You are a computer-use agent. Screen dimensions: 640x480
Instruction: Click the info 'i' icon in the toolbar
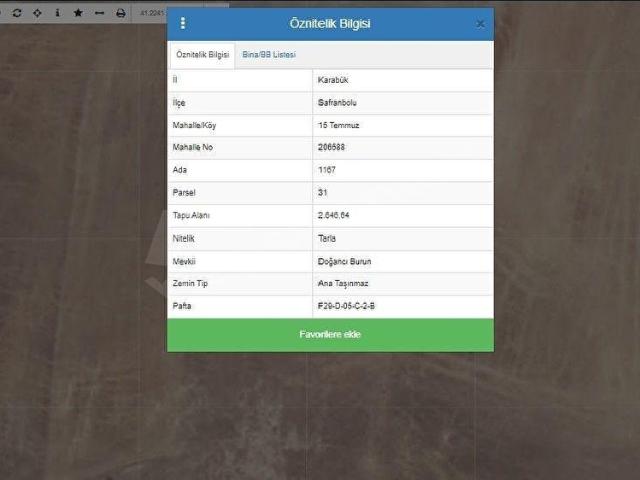coord(58,13)
